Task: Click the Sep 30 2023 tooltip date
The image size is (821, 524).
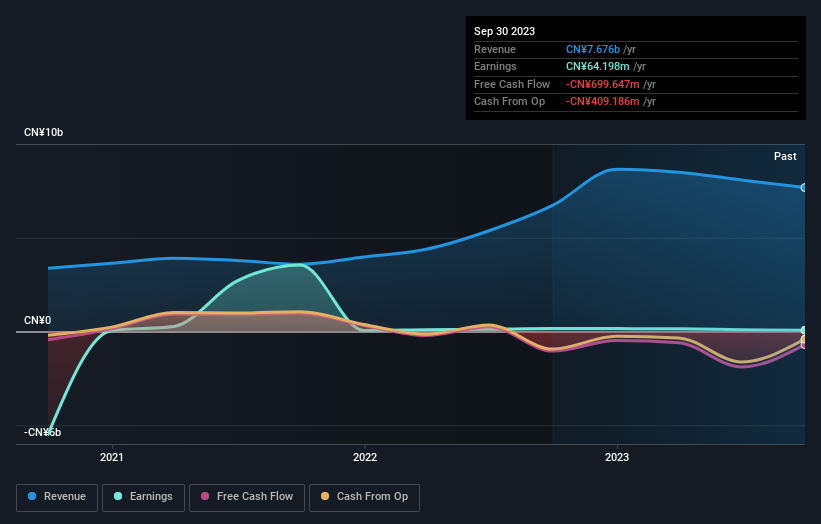Action: point(504,31)
